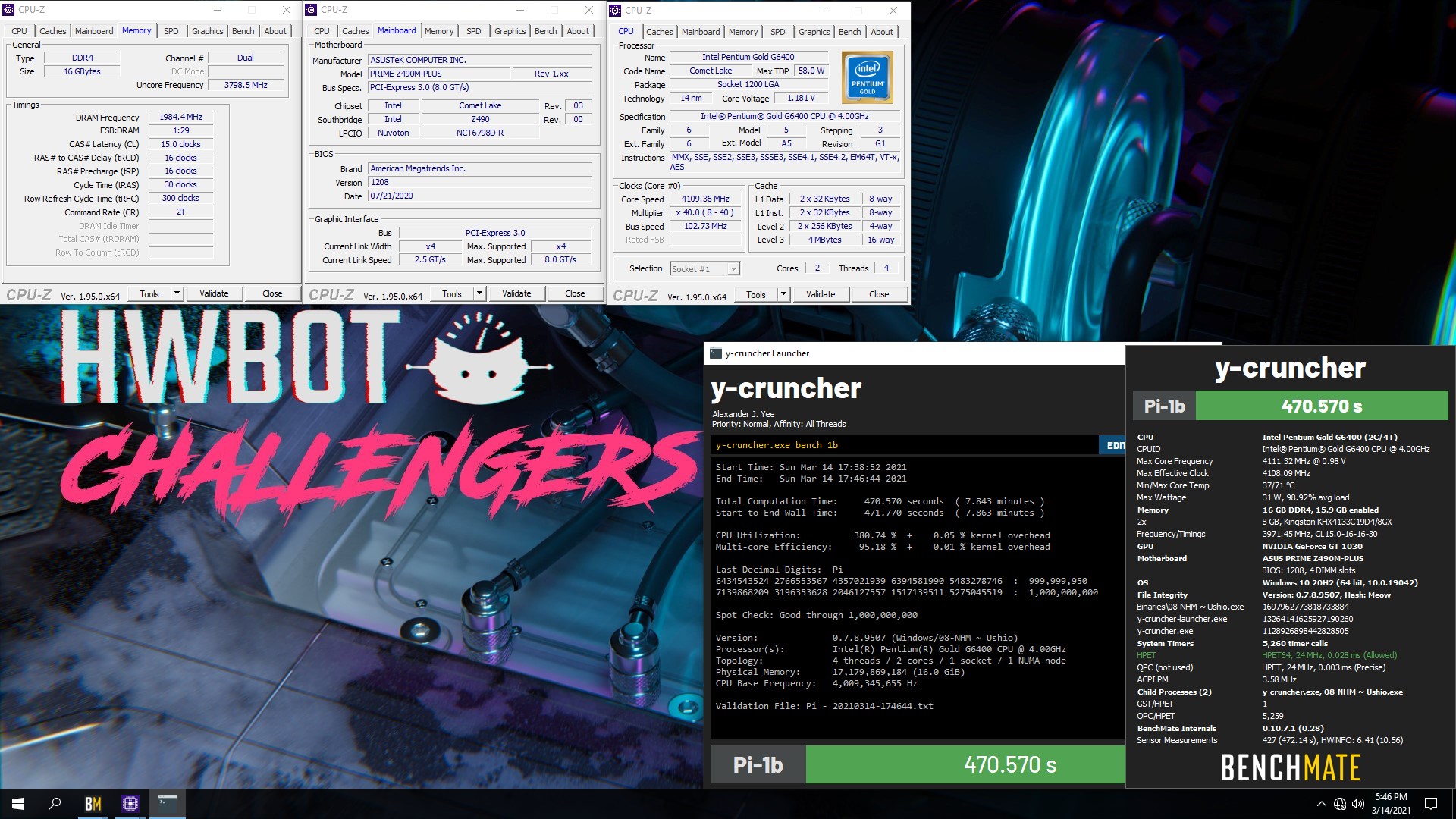Click motherboard Model PRIME Z490M-PLUS field

[x=439, y=74]
